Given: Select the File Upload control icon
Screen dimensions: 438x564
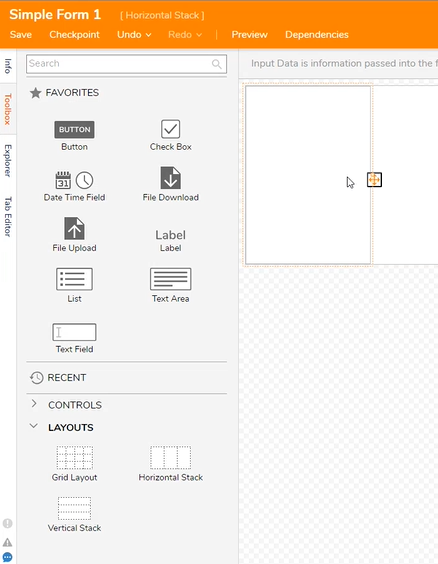Looking at the screenshot, I should (74, 228).
